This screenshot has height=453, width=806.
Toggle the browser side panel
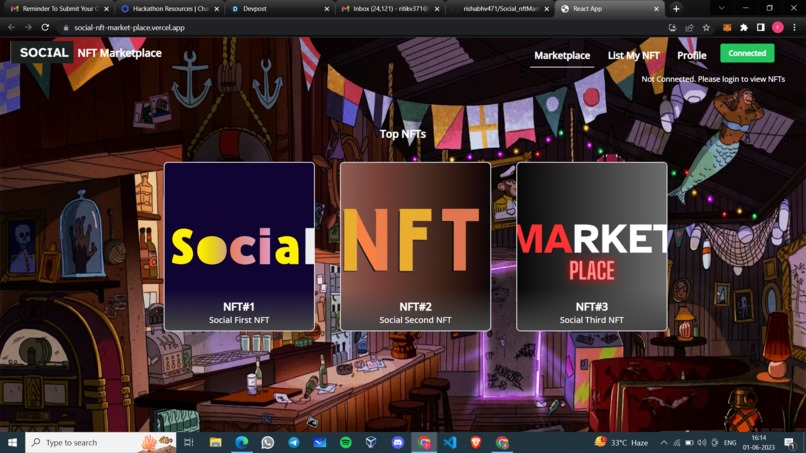pyautogui.click(x=761, y=28)
